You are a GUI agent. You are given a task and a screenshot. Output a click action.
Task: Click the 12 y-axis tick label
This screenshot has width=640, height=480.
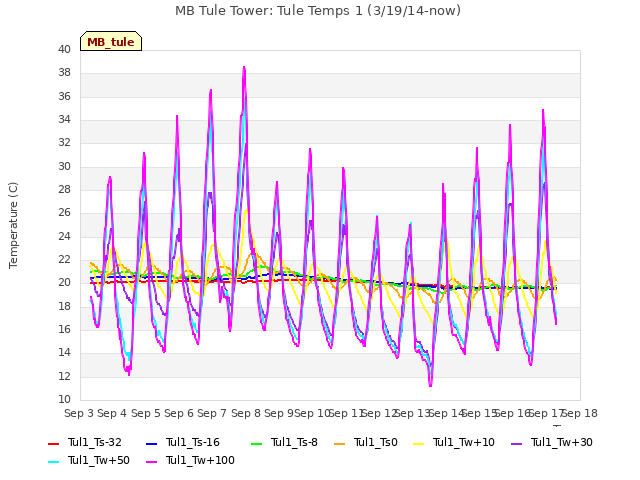(64, 376)
